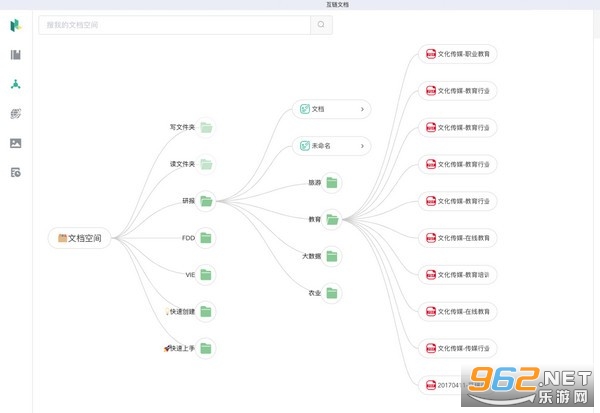Collapse the open 教育 folder icon
This screenshot has height=413, width=600.
pos(332,220)
